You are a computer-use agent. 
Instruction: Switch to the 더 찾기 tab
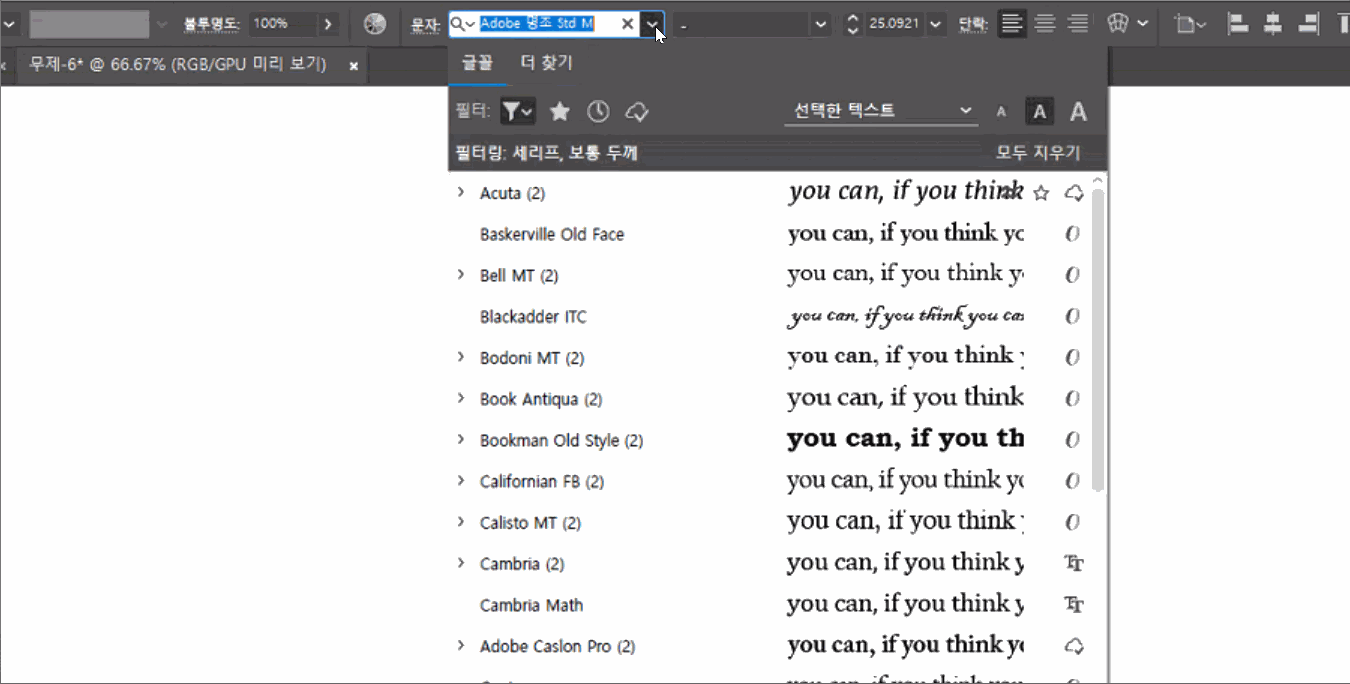[x=546, y=63]
